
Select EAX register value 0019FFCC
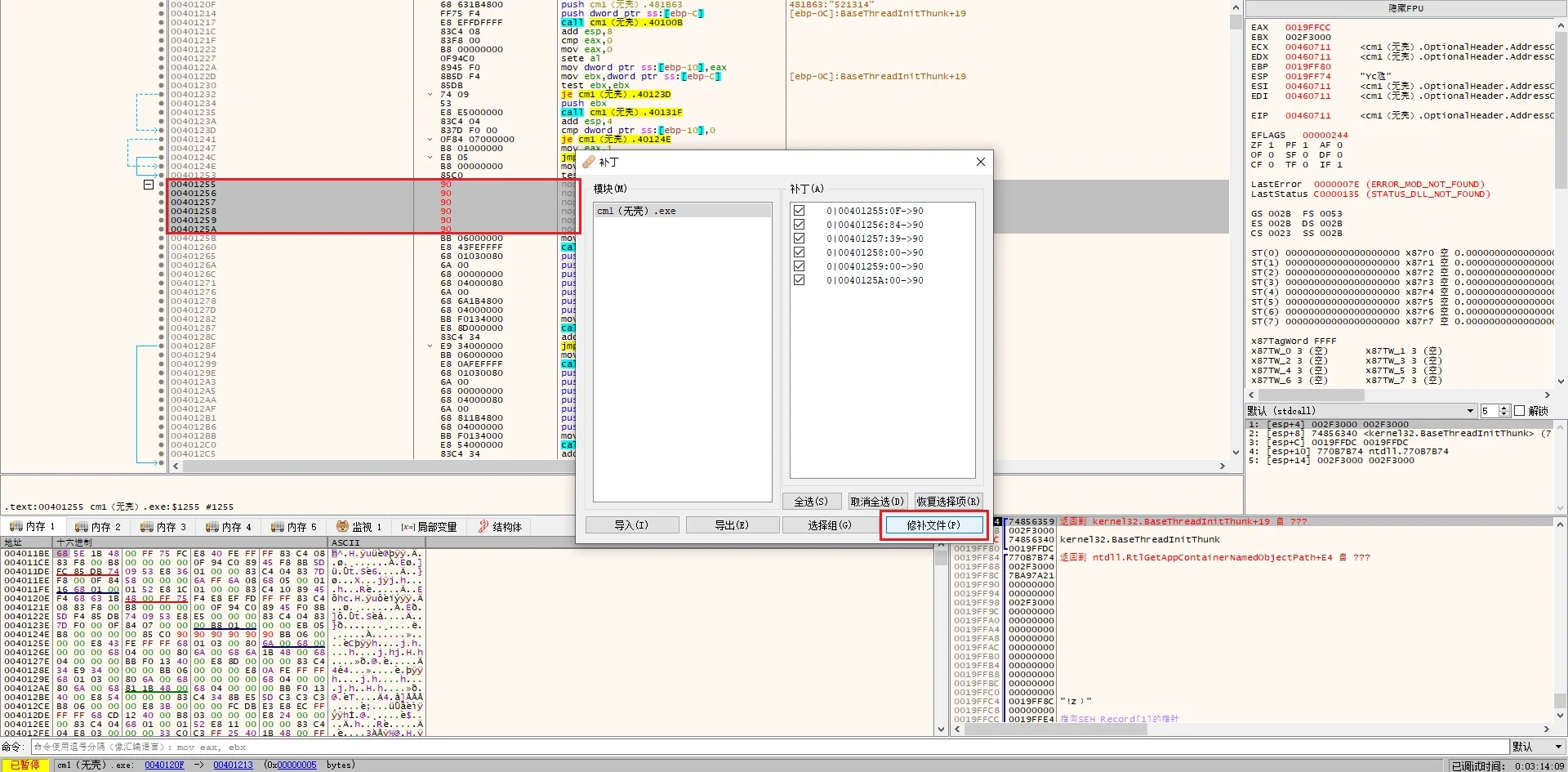[x=1307, y=28]
